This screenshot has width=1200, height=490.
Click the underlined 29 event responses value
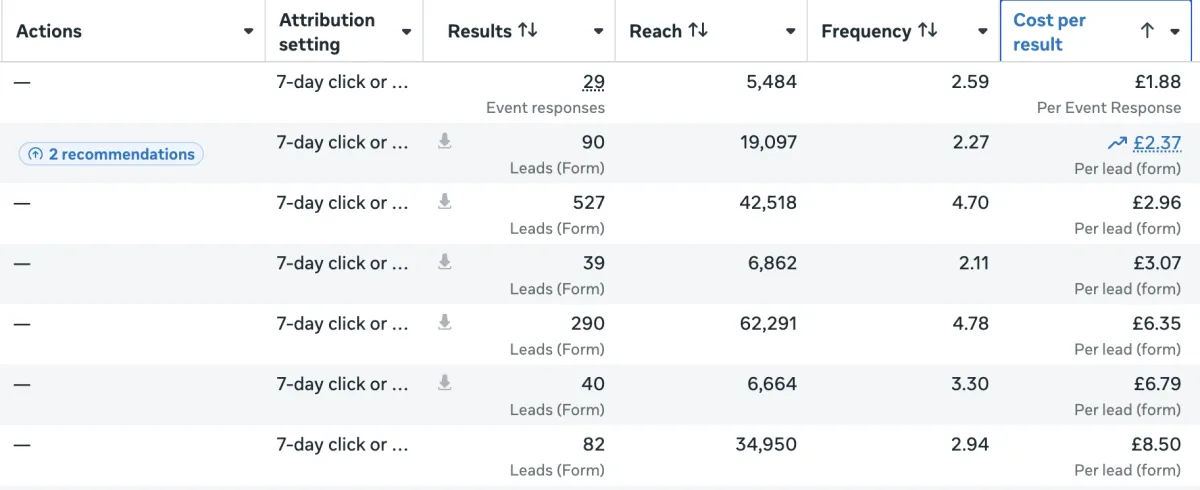593,82
